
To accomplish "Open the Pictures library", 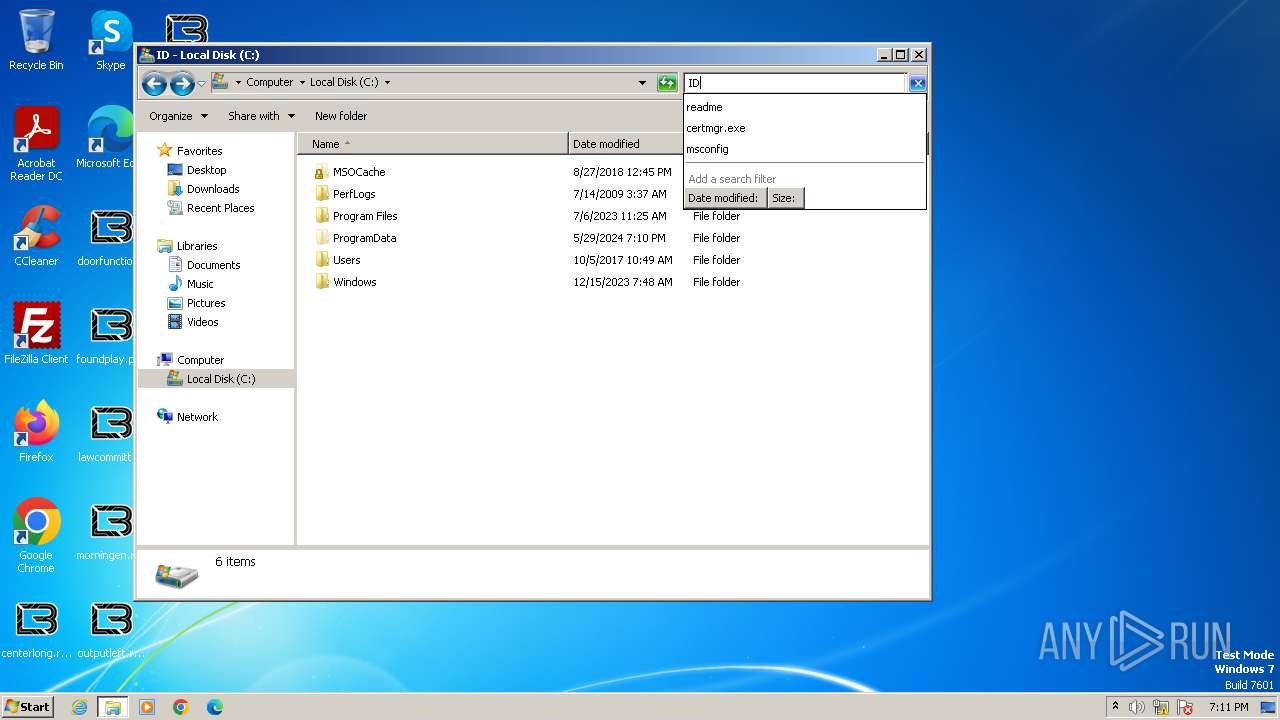I will 206,303.
